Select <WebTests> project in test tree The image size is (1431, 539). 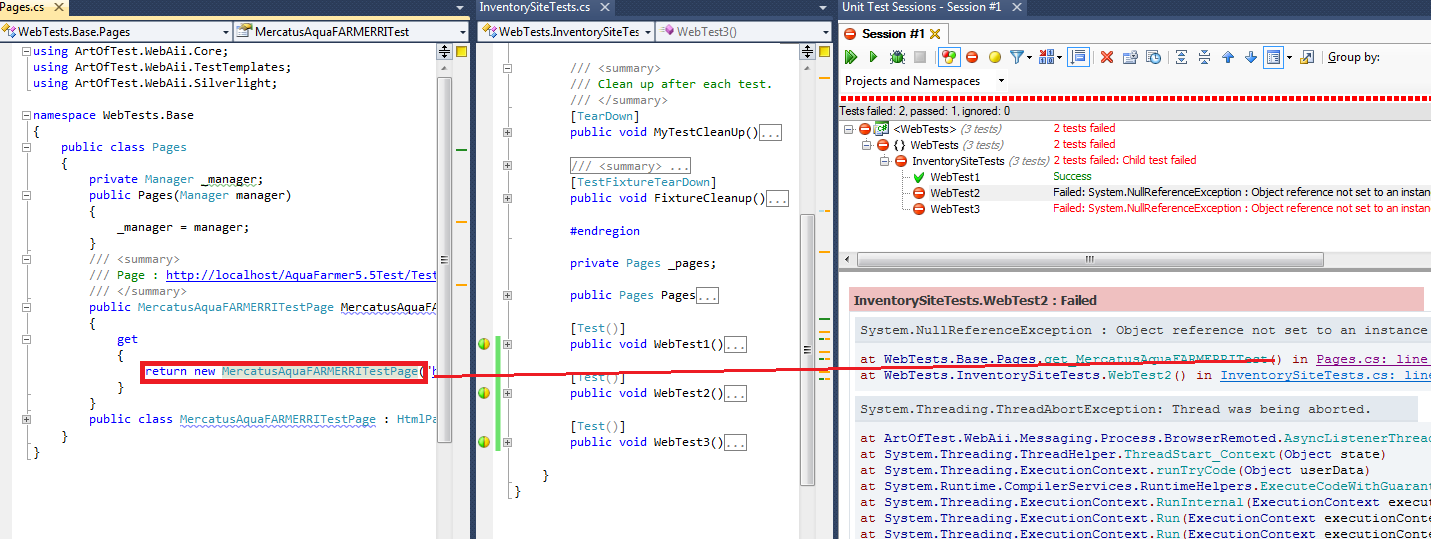point(925,129)
